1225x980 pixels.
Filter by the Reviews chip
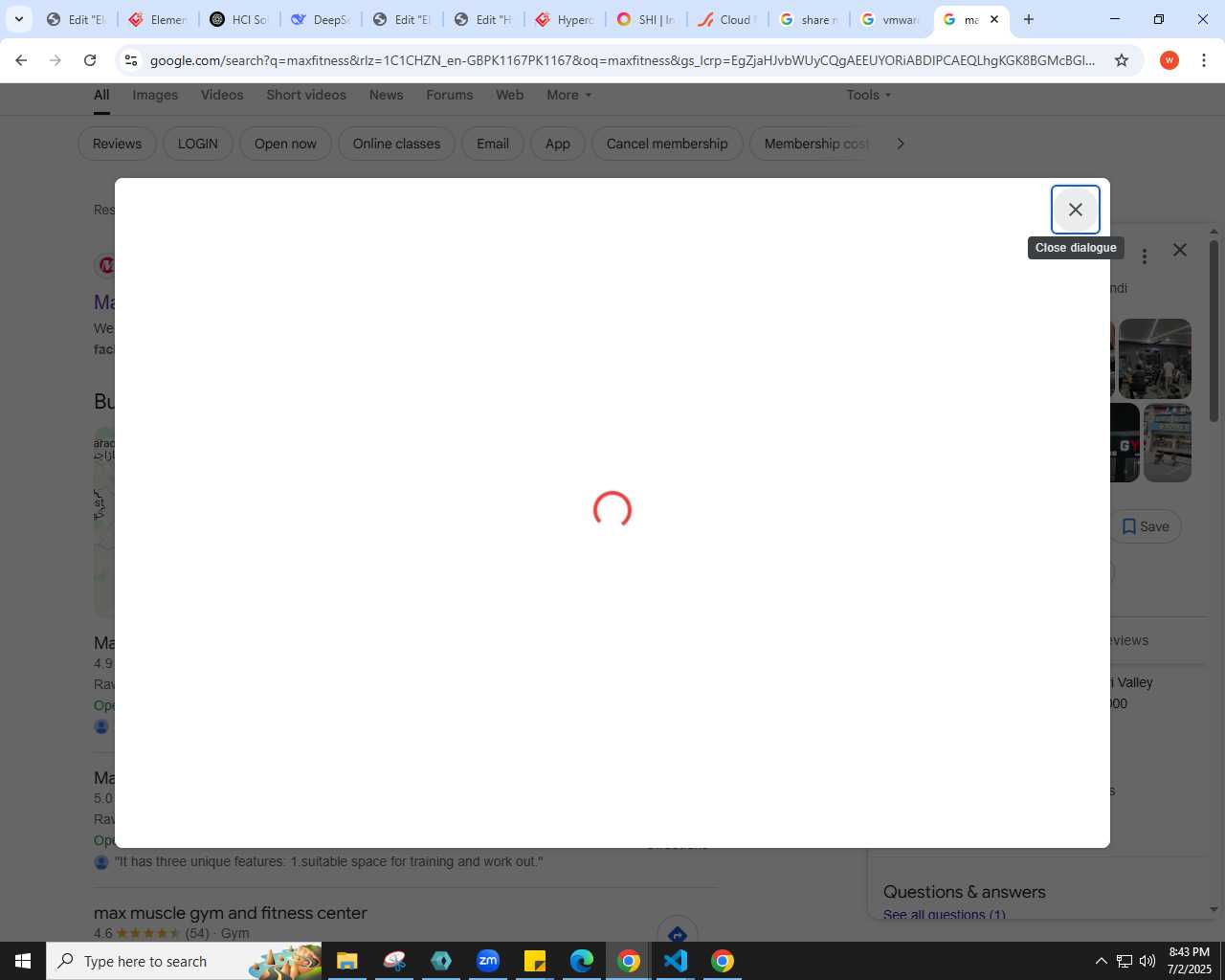point(117,144)
